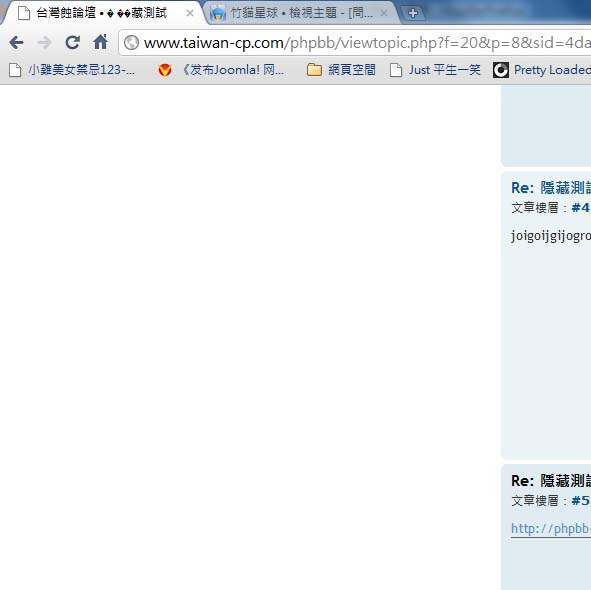Click the Forward navigation arrow
Image resolution: width=591 pixels, height=590 pixels.
44,43
